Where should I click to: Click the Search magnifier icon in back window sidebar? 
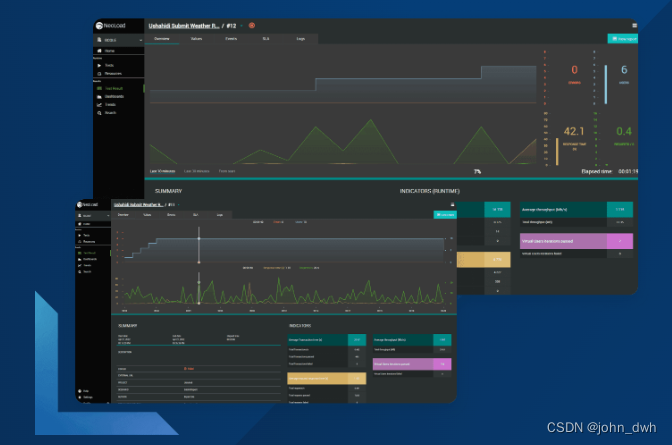click(99, 113)
